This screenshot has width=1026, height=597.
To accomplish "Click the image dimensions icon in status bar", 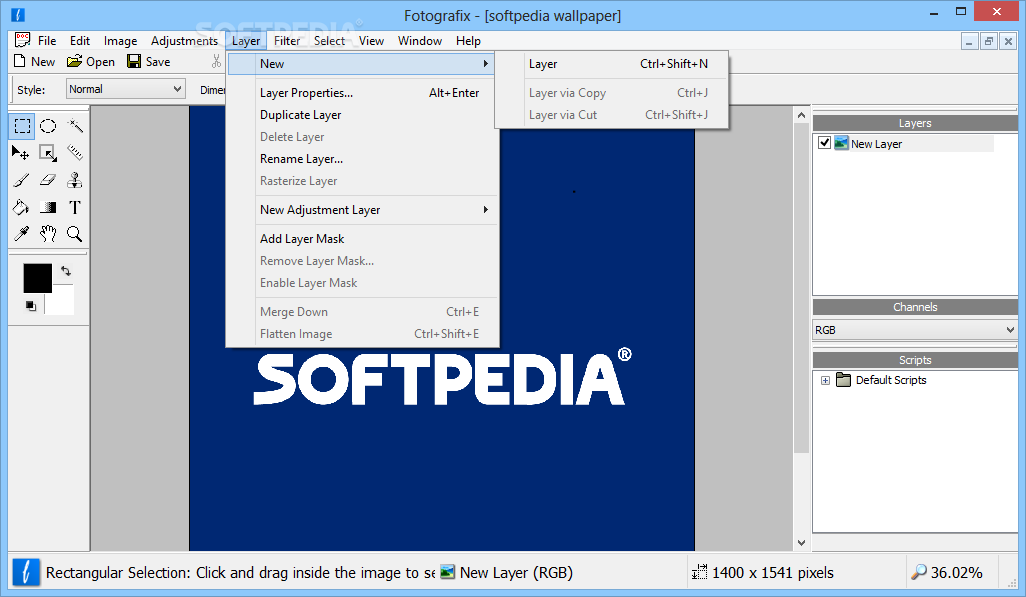I will (x=699, y=572).
